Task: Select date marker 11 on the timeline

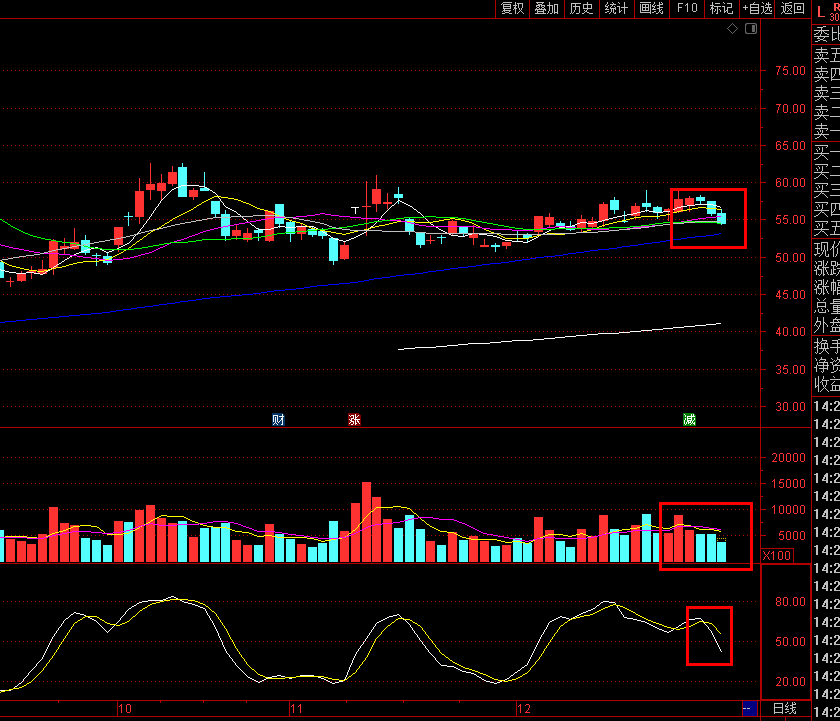Action: pyautogui.click(x=296, y=709)
